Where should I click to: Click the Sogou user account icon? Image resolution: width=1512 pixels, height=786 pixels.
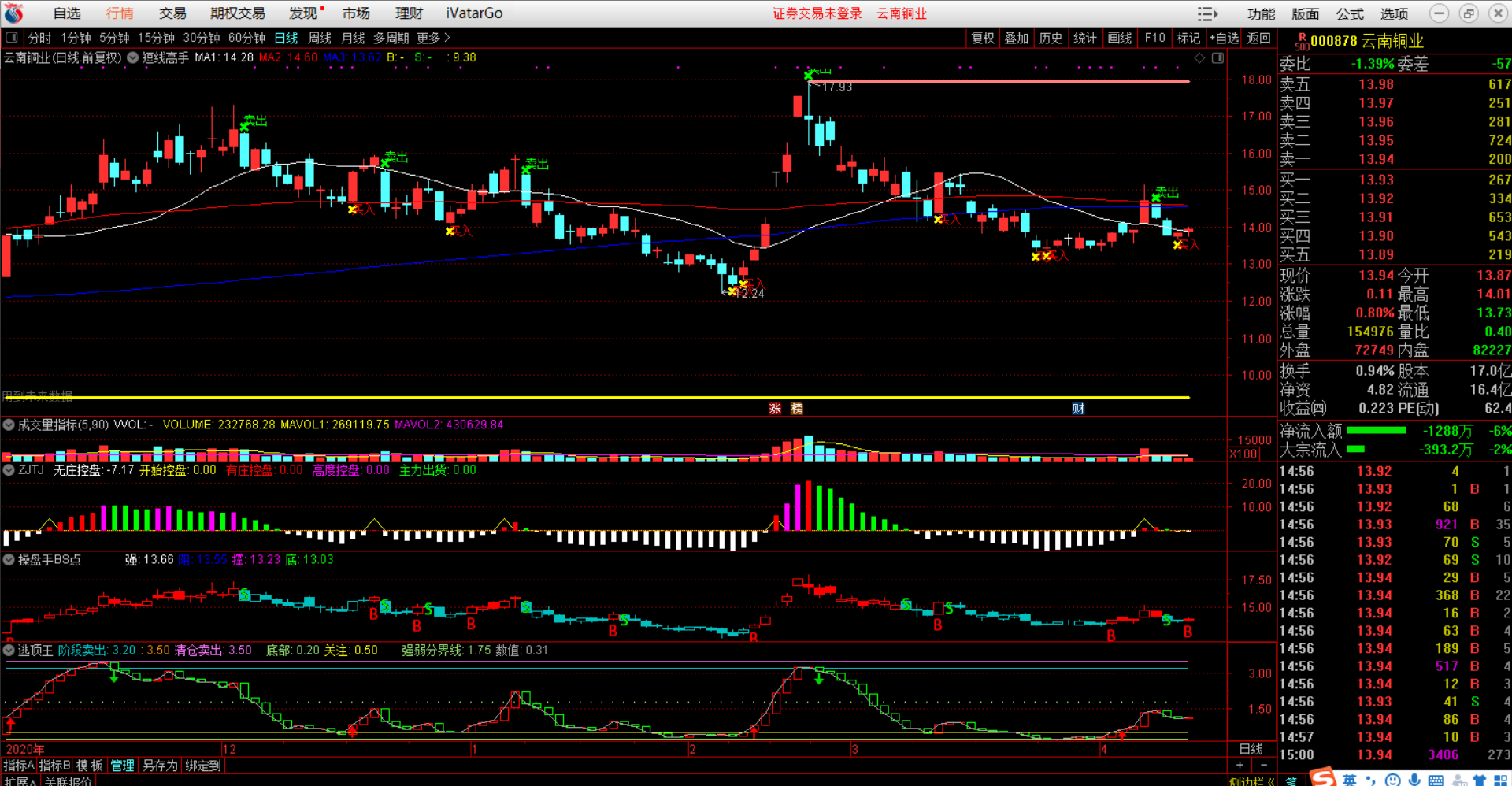(1459, 780)
